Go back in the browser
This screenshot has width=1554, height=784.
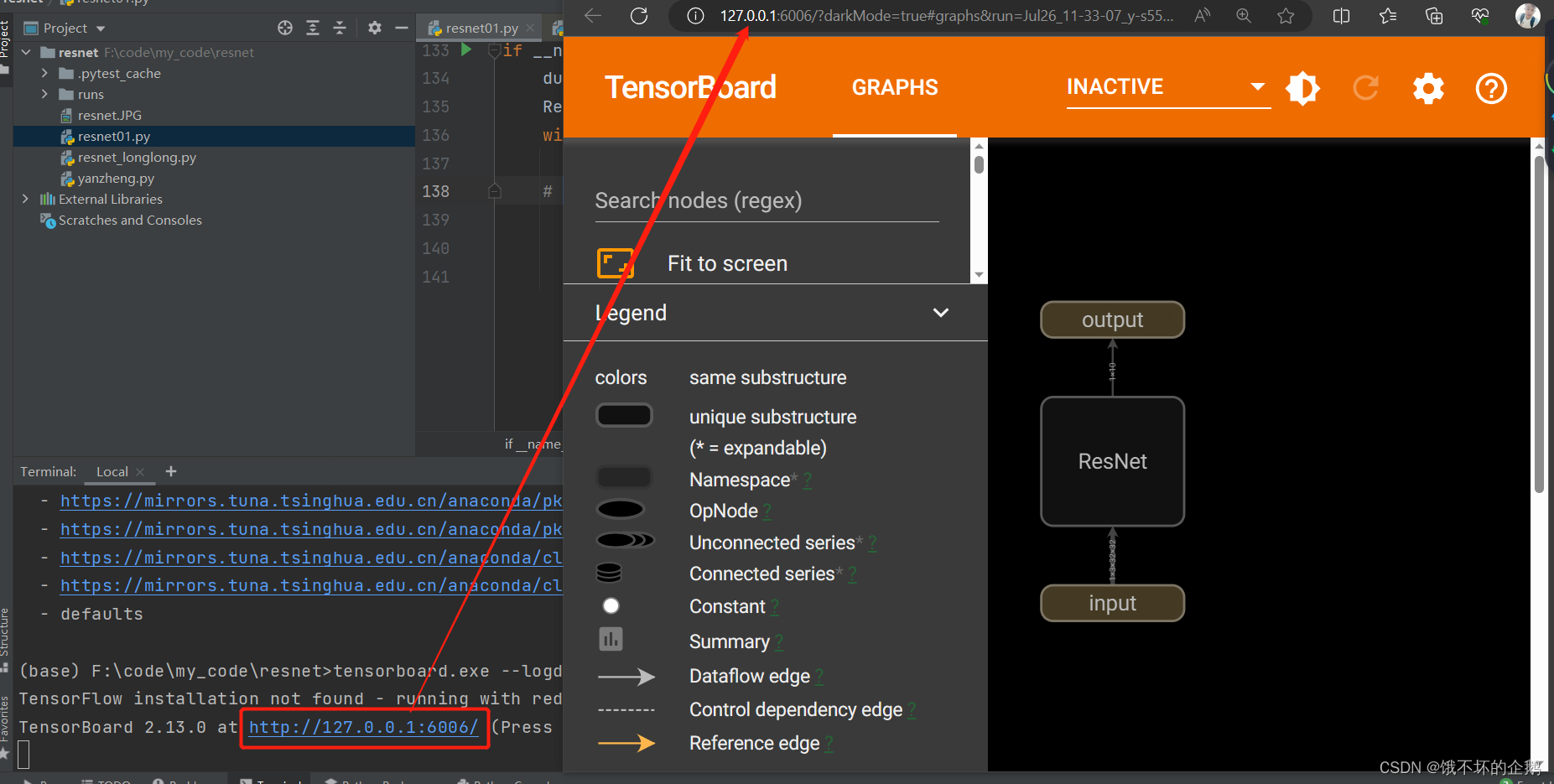(593, 16)
